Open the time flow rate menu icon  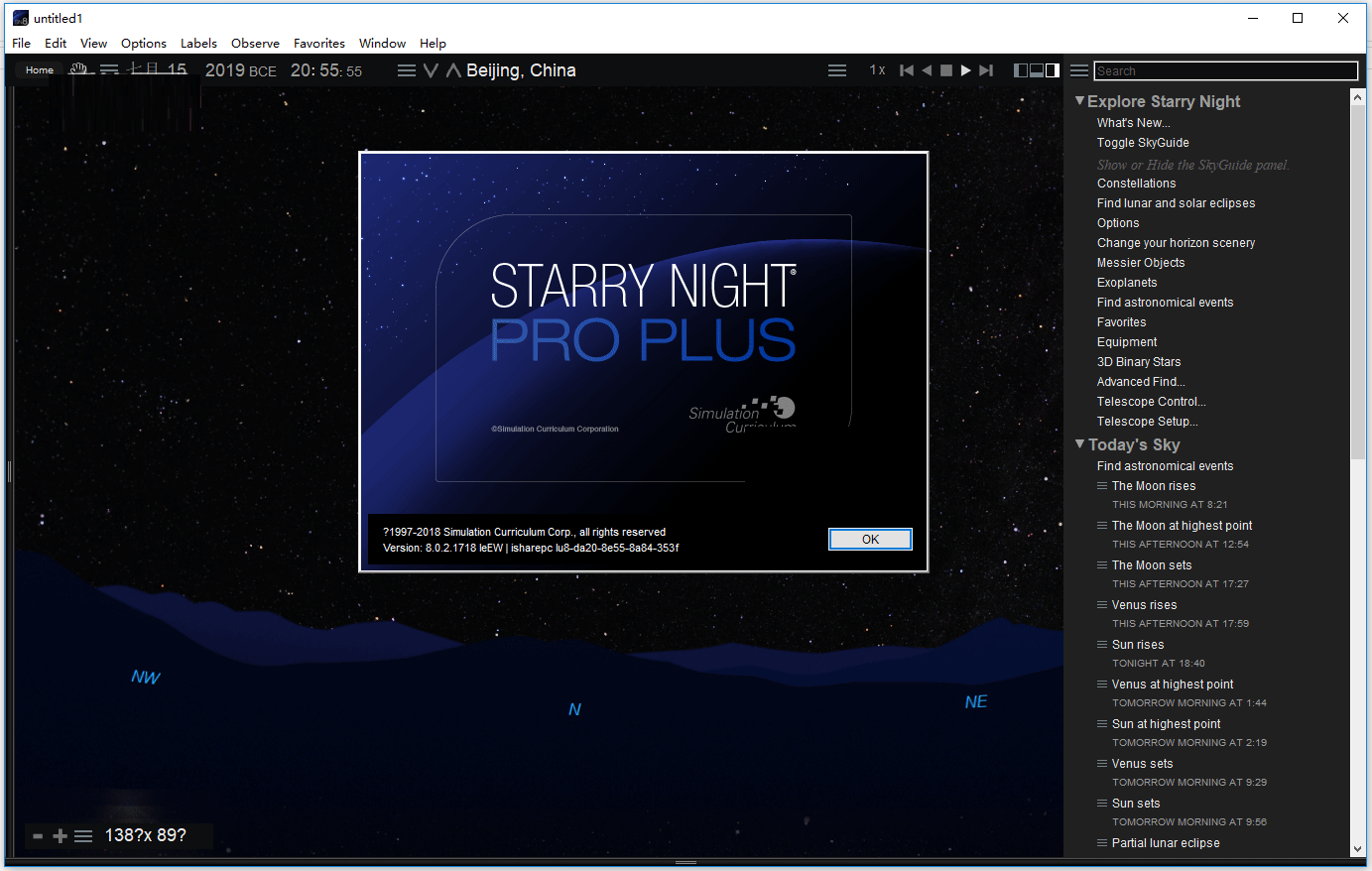(837, 70)
